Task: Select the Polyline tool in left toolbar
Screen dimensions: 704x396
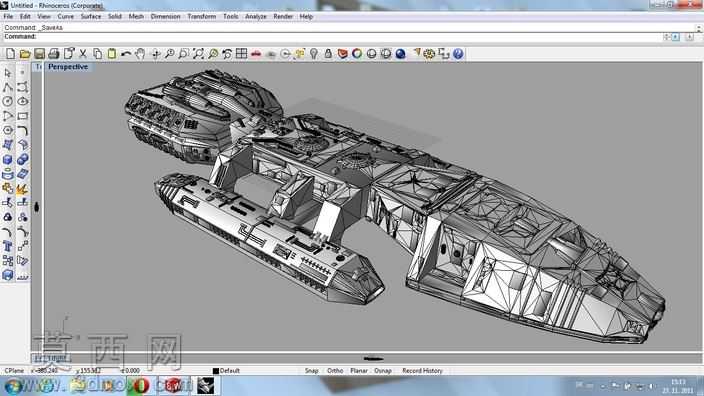Action: (x=8, y=87)
